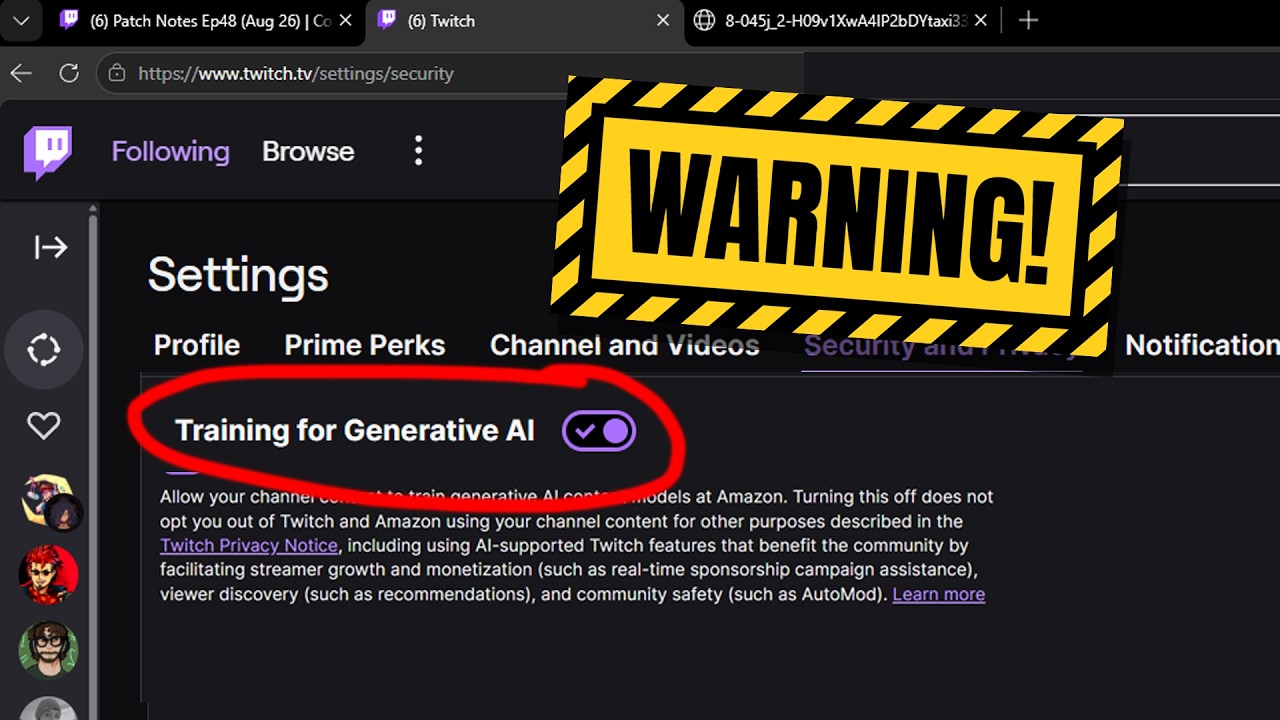This screenshot has height=720, width=1280.
Task: Open the three-dot More menu beside Browse
Action: pos(418,151)
